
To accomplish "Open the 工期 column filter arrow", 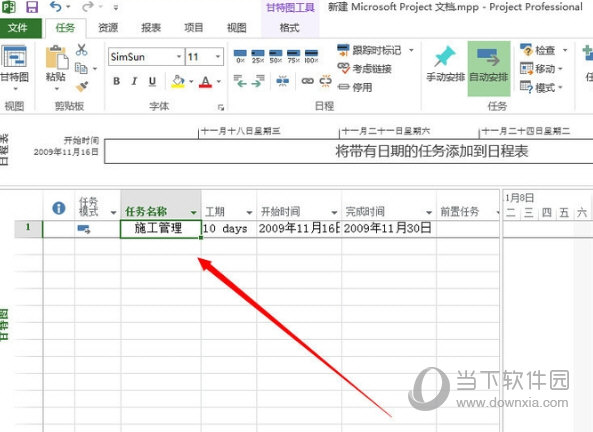I will 249,212.
